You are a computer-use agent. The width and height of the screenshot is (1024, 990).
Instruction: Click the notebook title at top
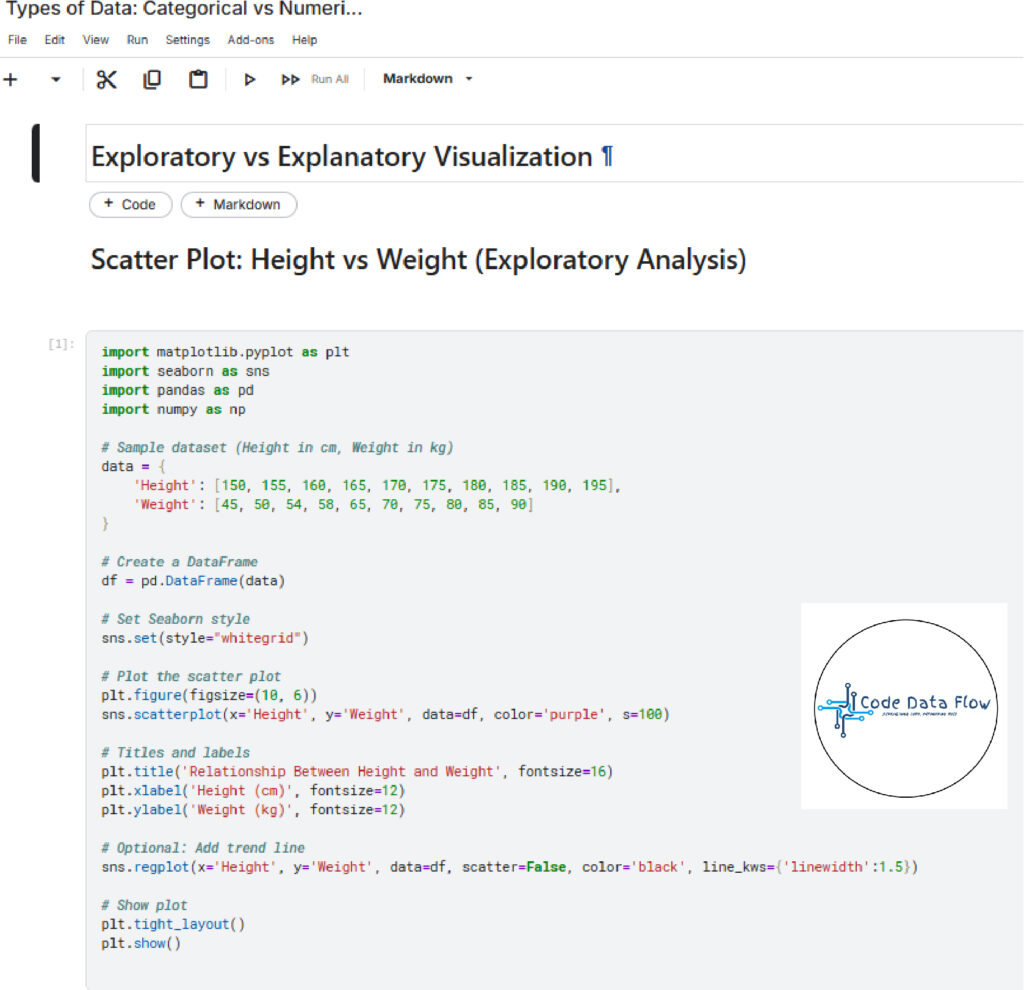point(184,10)
